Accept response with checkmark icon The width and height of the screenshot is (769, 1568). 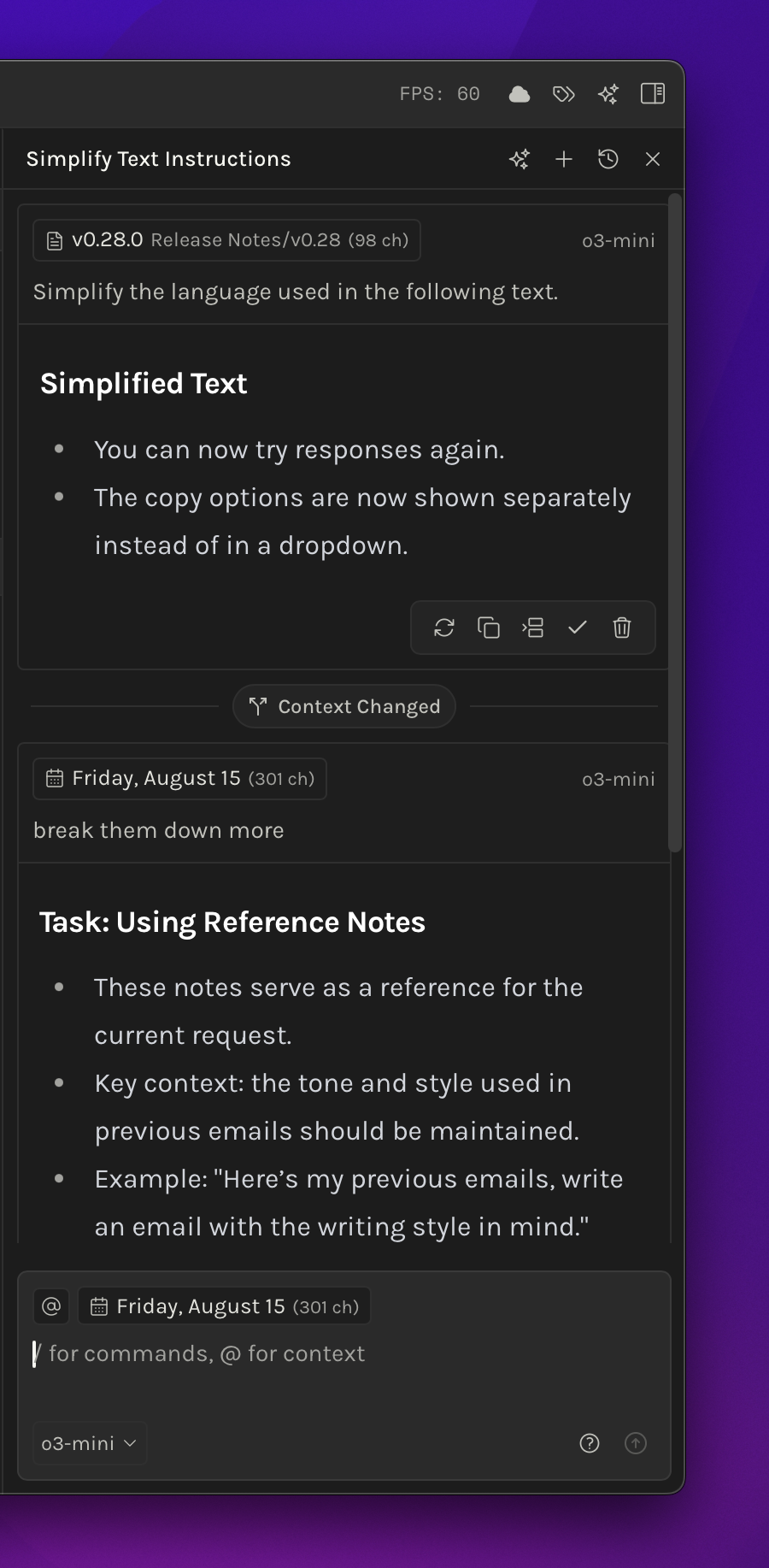[x=578, y=628]
